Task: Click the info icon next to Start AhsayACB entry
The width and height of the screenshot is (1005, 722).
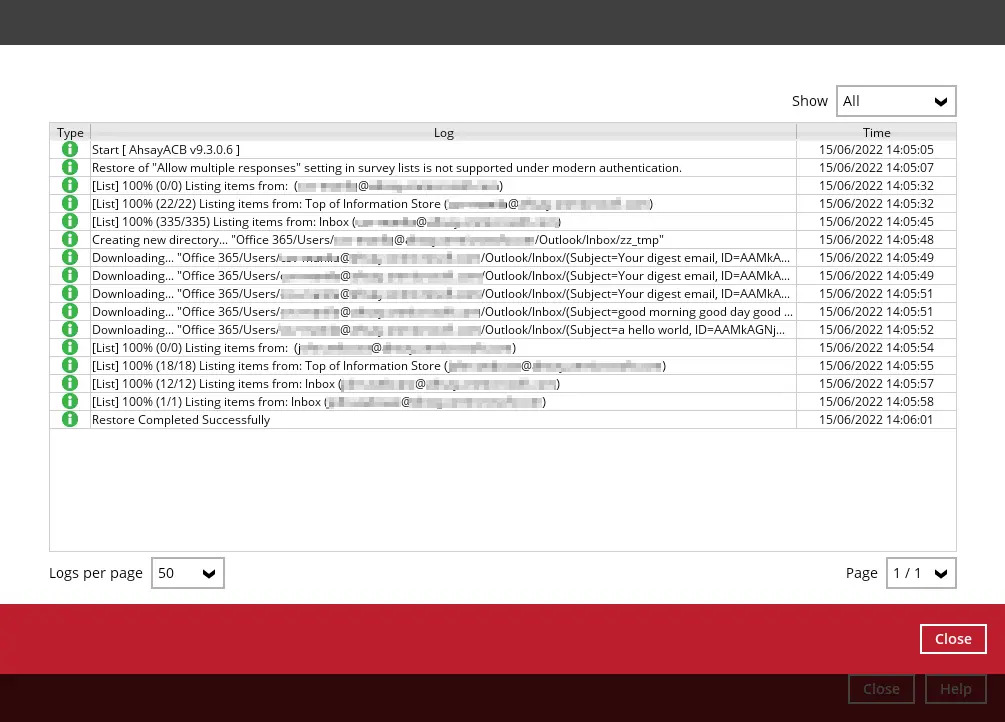Action: pyautogui.click(x=70, y=149)
